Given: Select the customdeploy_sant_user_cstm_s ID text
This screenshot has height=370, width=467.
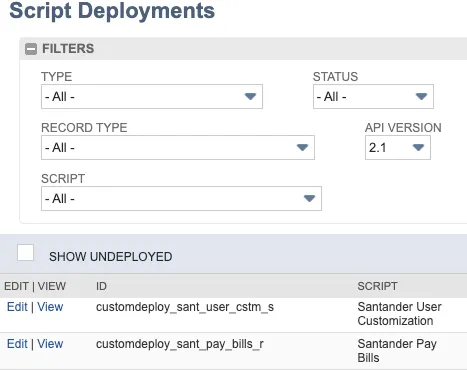Looking at the screenshot, I should pyautogui.click(x=185, y=307).
